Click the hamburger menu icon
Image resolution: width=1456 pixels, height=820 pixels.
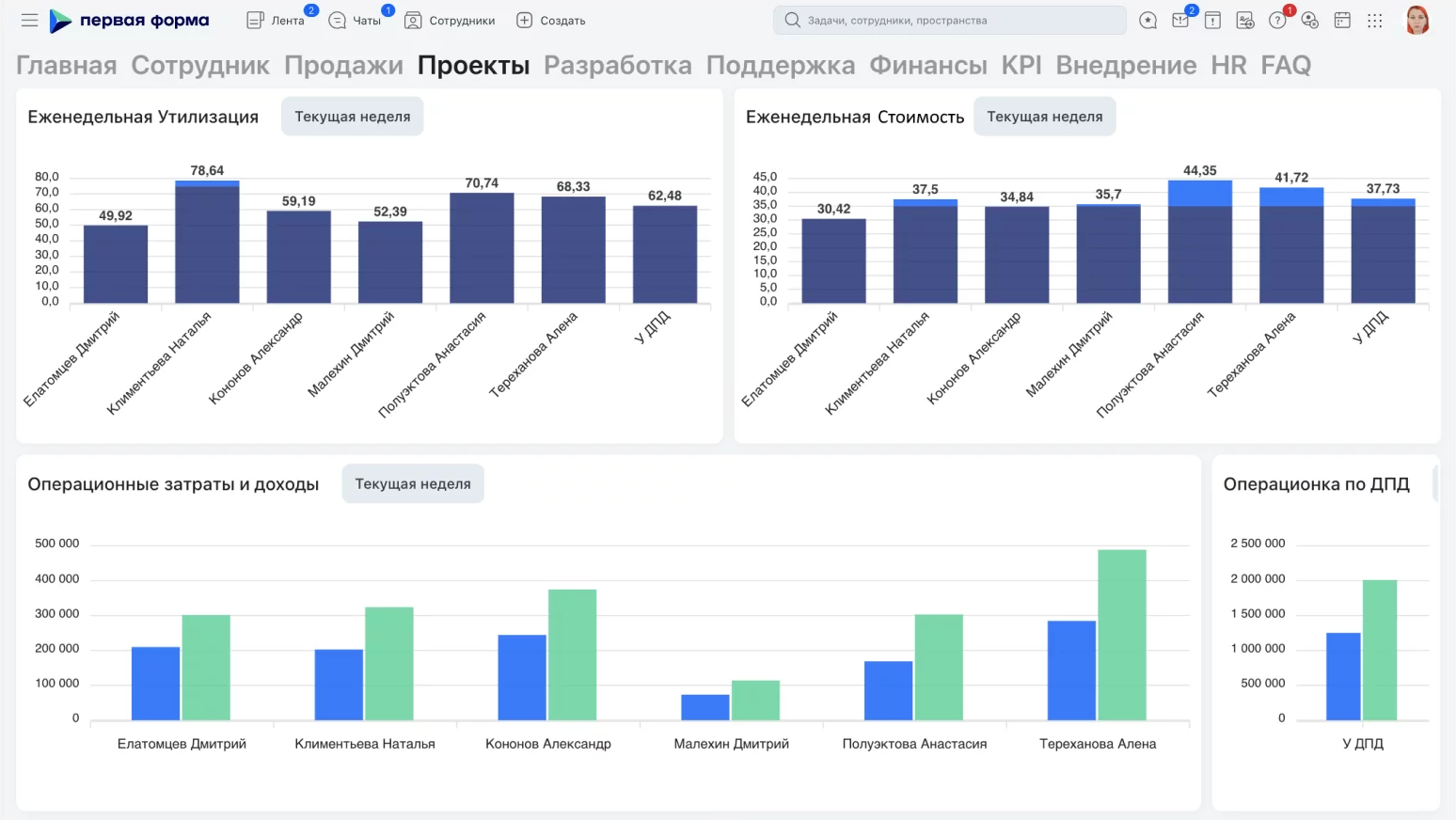(28, 19)
